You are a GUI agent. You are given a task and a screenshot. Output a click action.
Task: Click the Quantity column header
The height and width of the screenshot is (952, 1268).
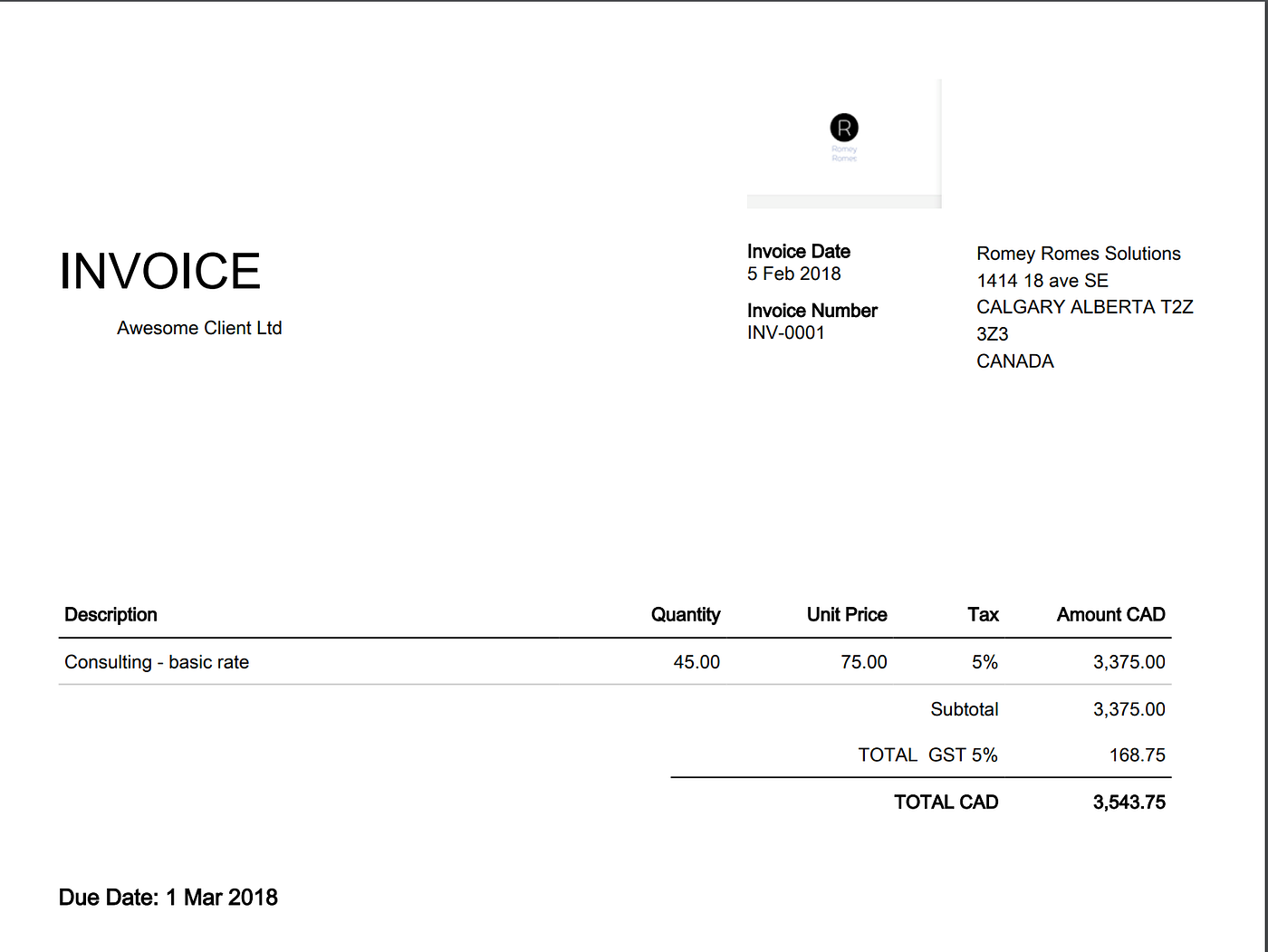[x=686, y=615]
